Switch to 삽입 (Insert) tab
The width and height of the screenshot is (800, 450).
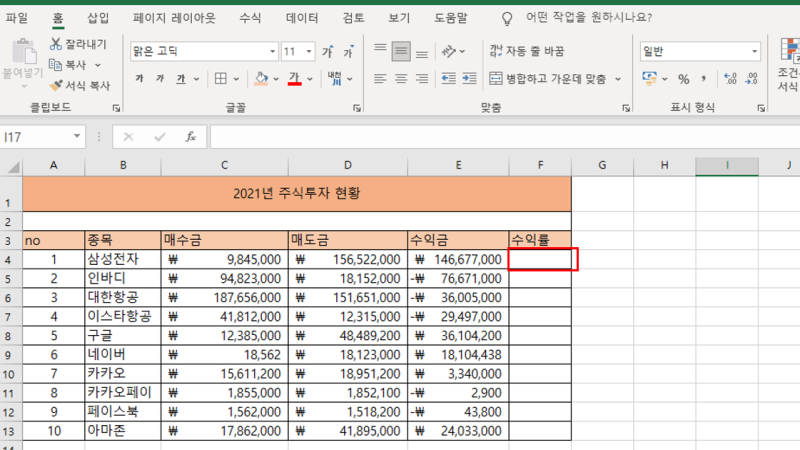(98, 18)
